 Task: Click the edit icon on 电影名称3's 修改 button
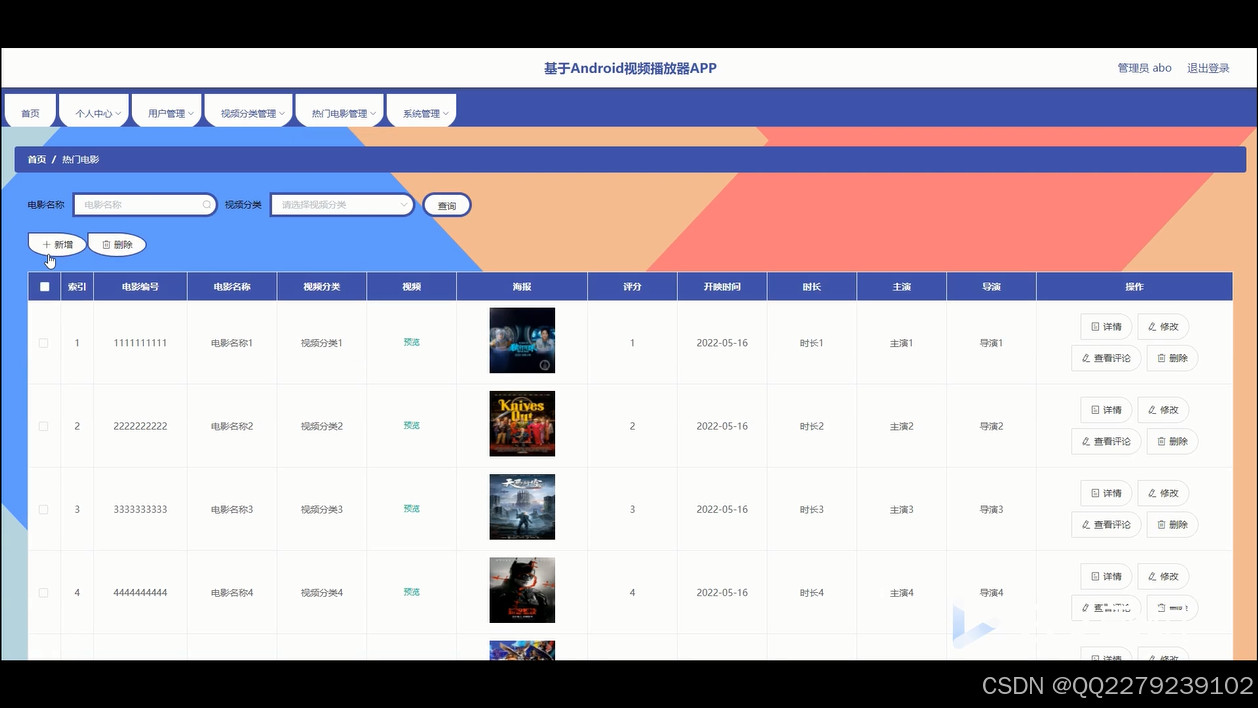pos(1151,492)
